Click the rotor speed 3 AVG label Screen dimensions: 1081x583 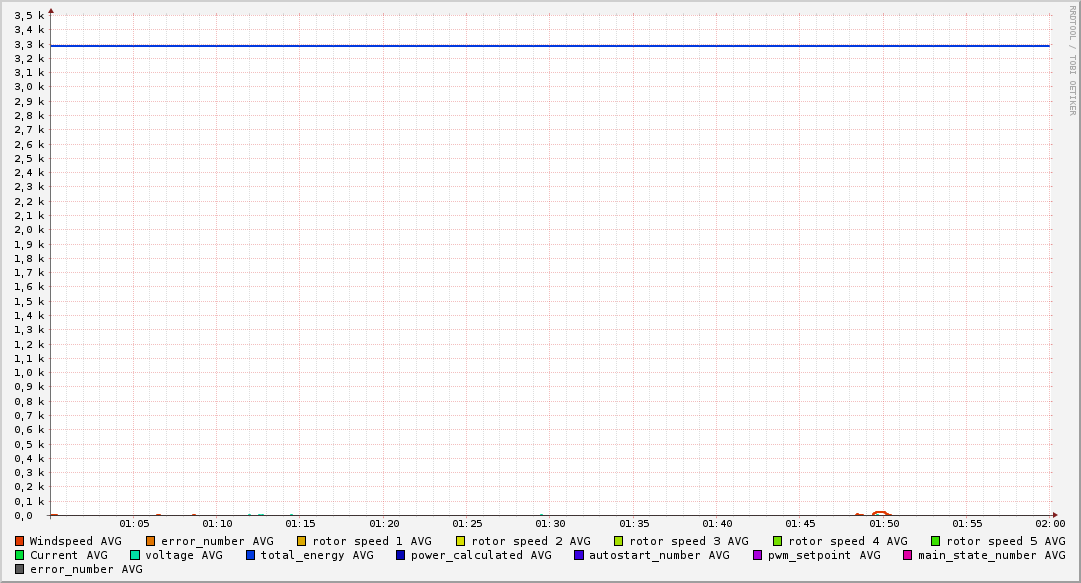688,541
